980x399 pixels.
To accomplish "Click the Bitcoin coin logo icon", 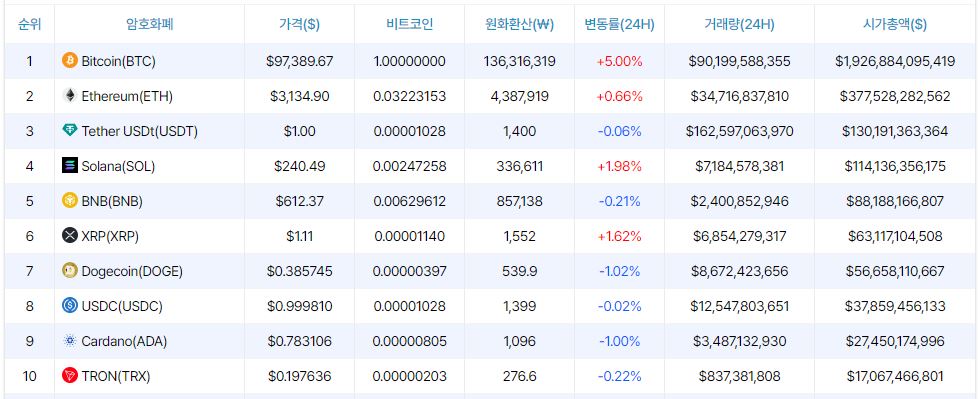I will click(x=70, y=61).
